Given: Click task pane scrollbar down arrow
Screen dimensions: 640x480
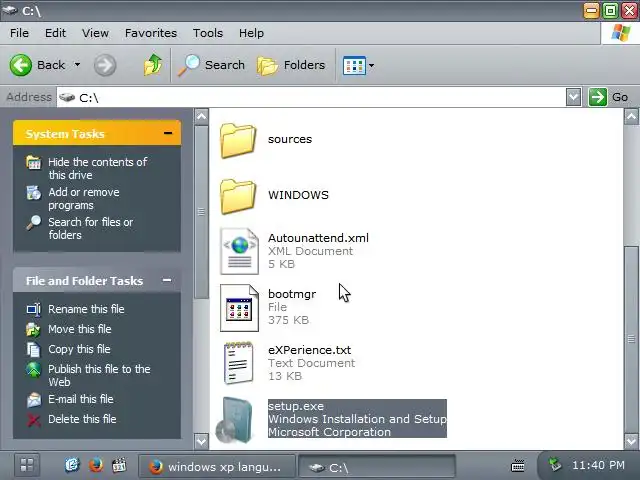Looking at the screenshot, I should pyautogui.click(x=201, y=441).
